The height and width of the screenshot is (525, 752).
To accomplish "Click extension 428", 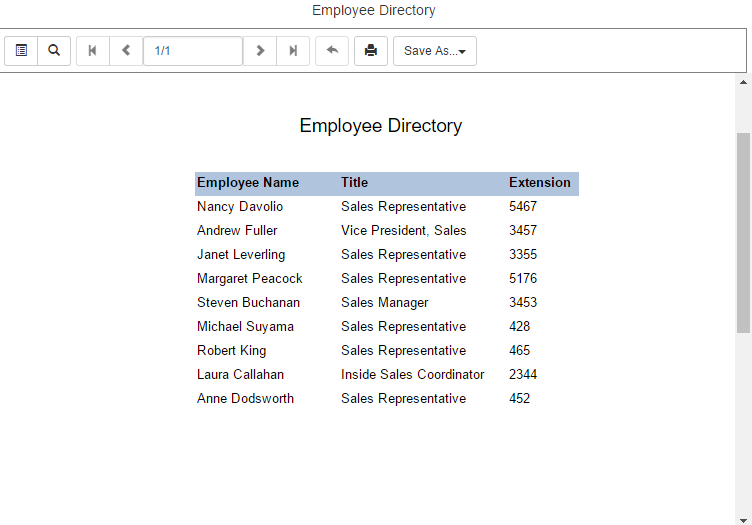I will [519, 327].
